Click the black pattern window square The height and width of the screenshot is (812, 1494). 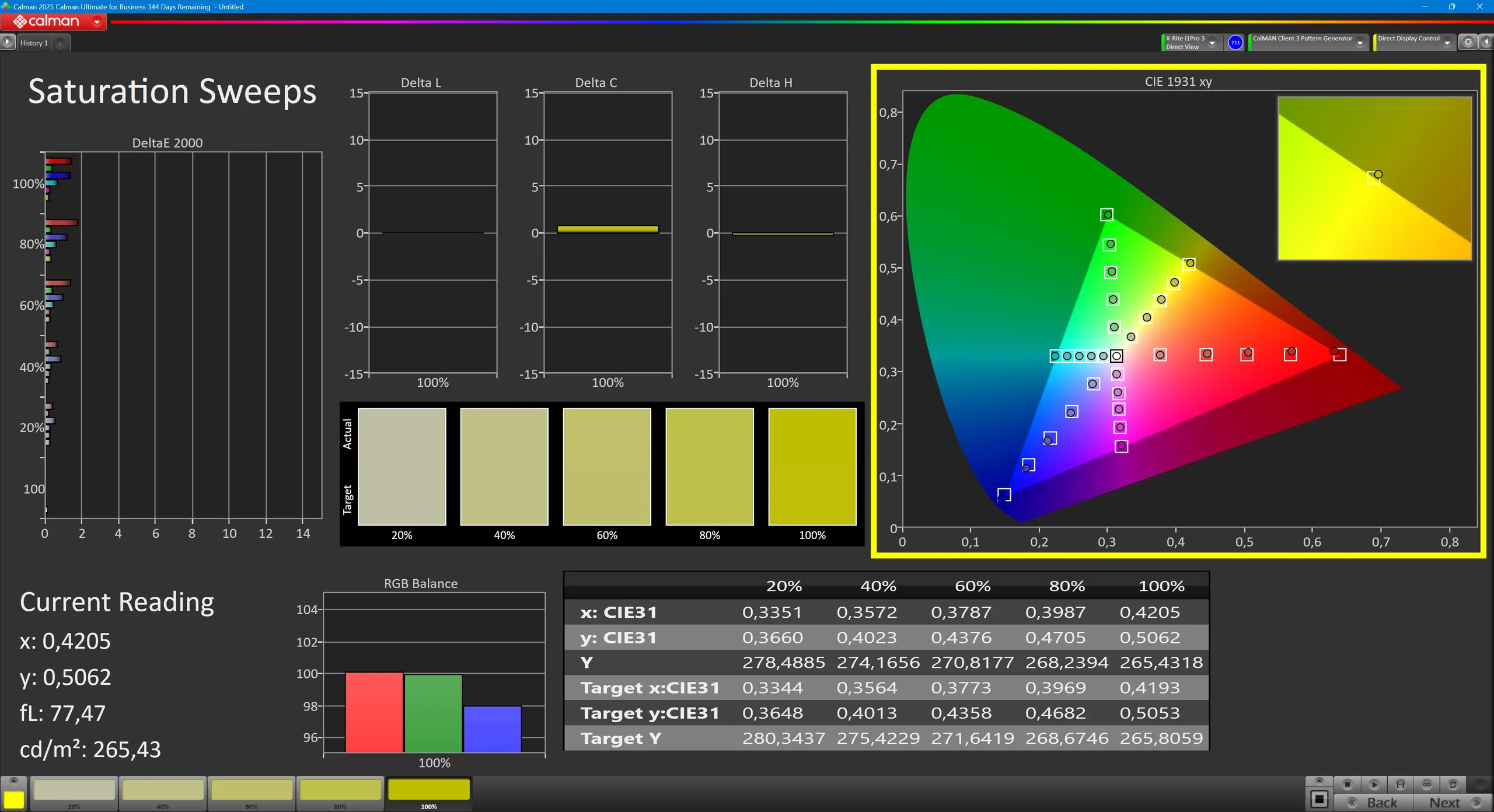(x=1319, y=799)
